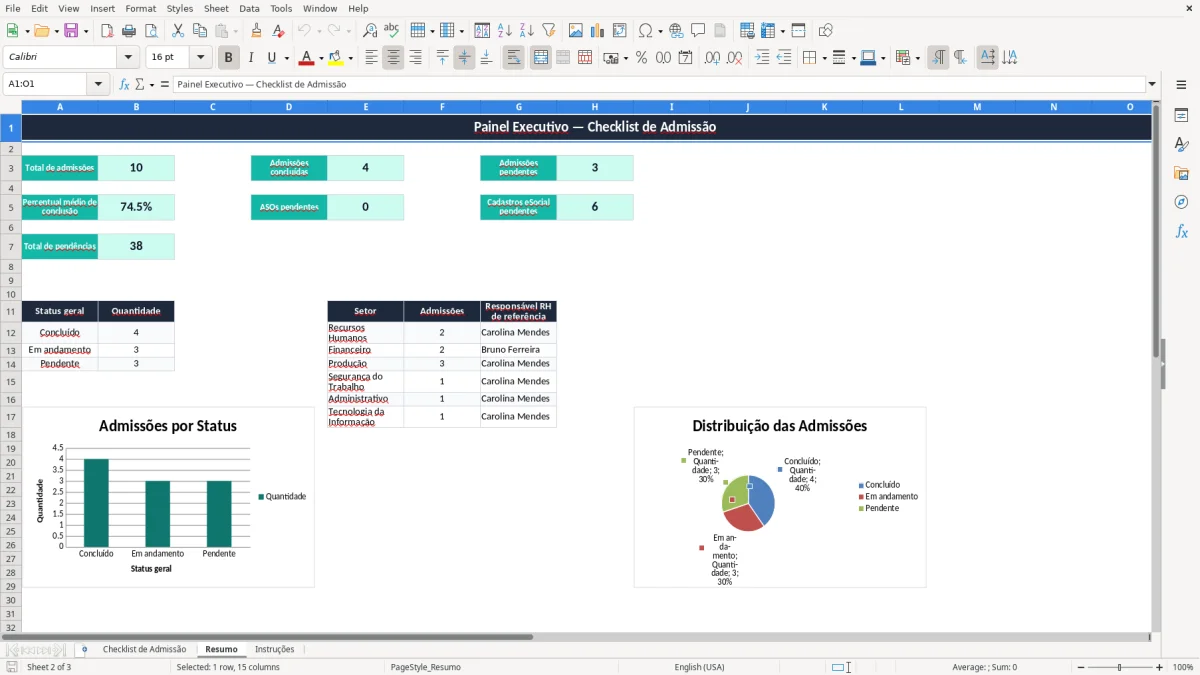Toggle Bold formatting
Image resolution: width=1200 pixels, height=675 pixels.
(x=229, y=58)
